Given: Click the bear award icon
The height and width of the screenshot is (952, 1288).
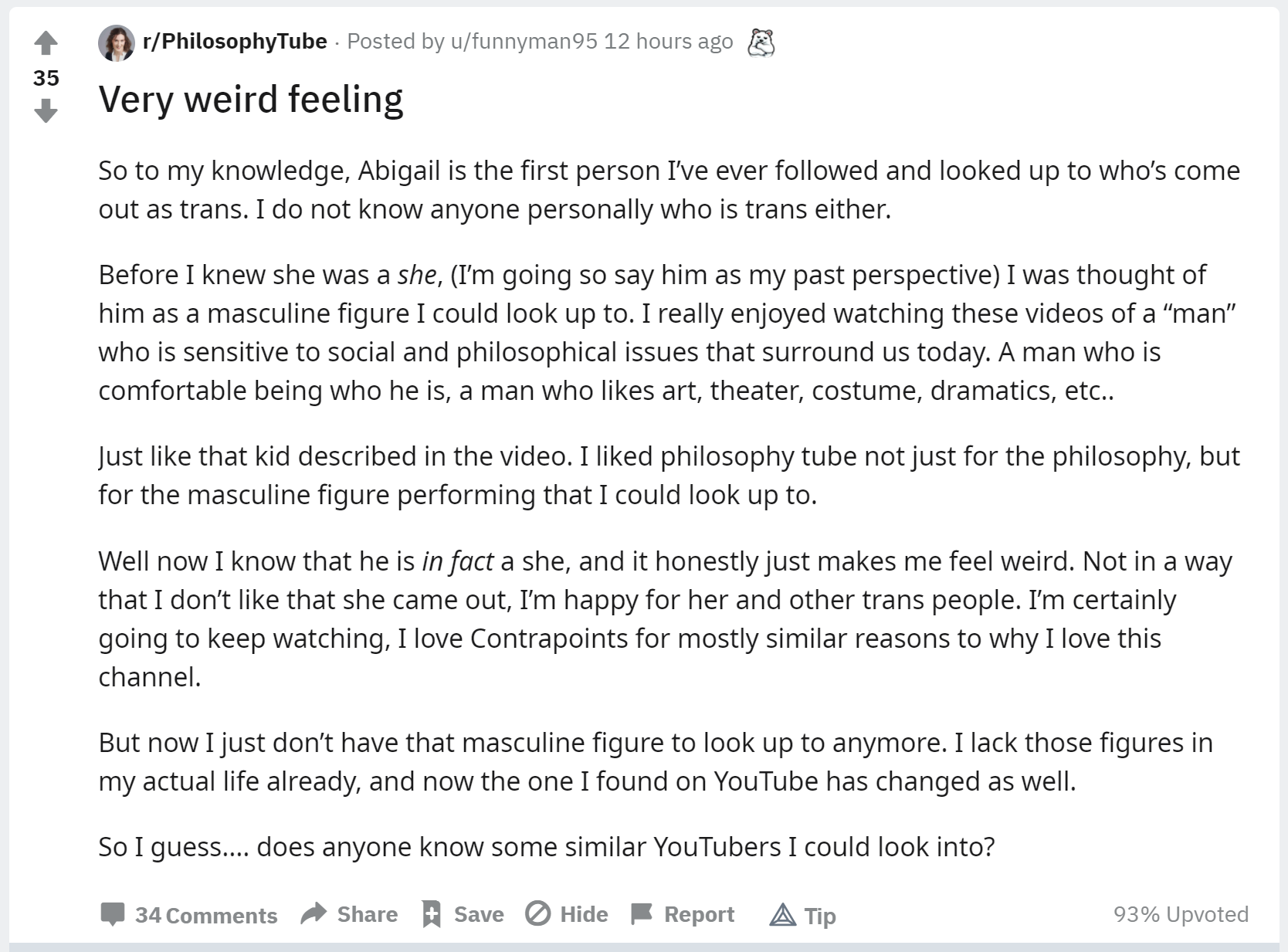Looking at the screenshot, I should point(761,42).
